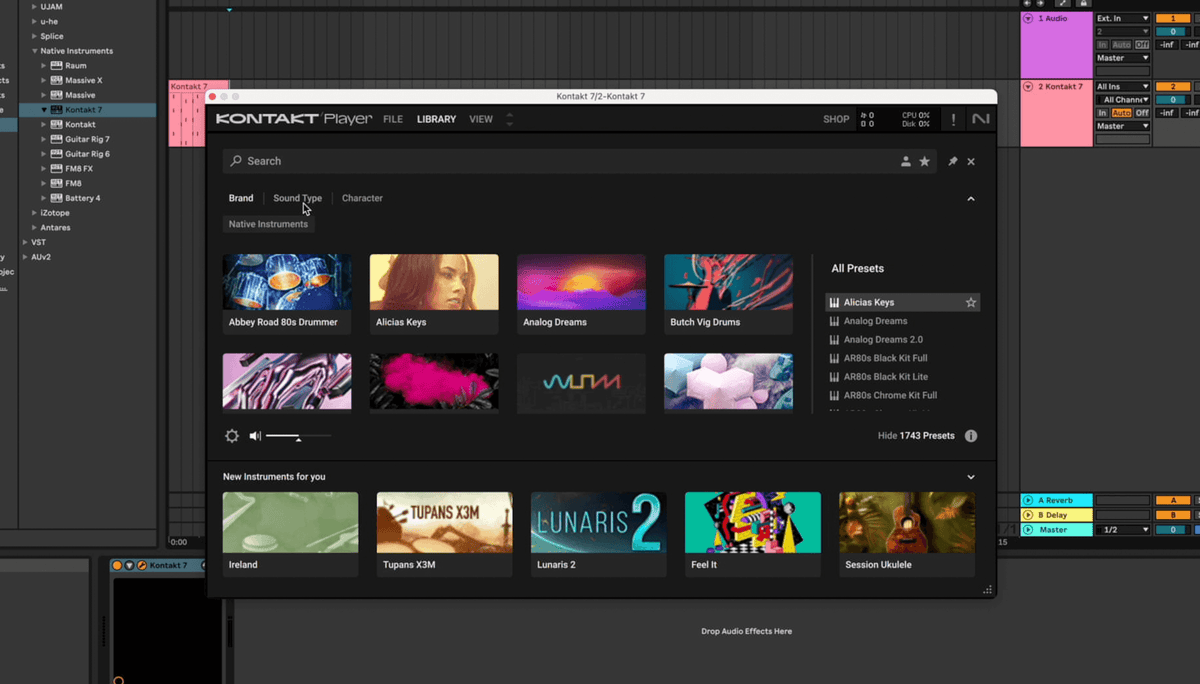Expand the iZotope plugin folder
The image size is (1200, 684).
pyautogui.click(x=35, y=213)
